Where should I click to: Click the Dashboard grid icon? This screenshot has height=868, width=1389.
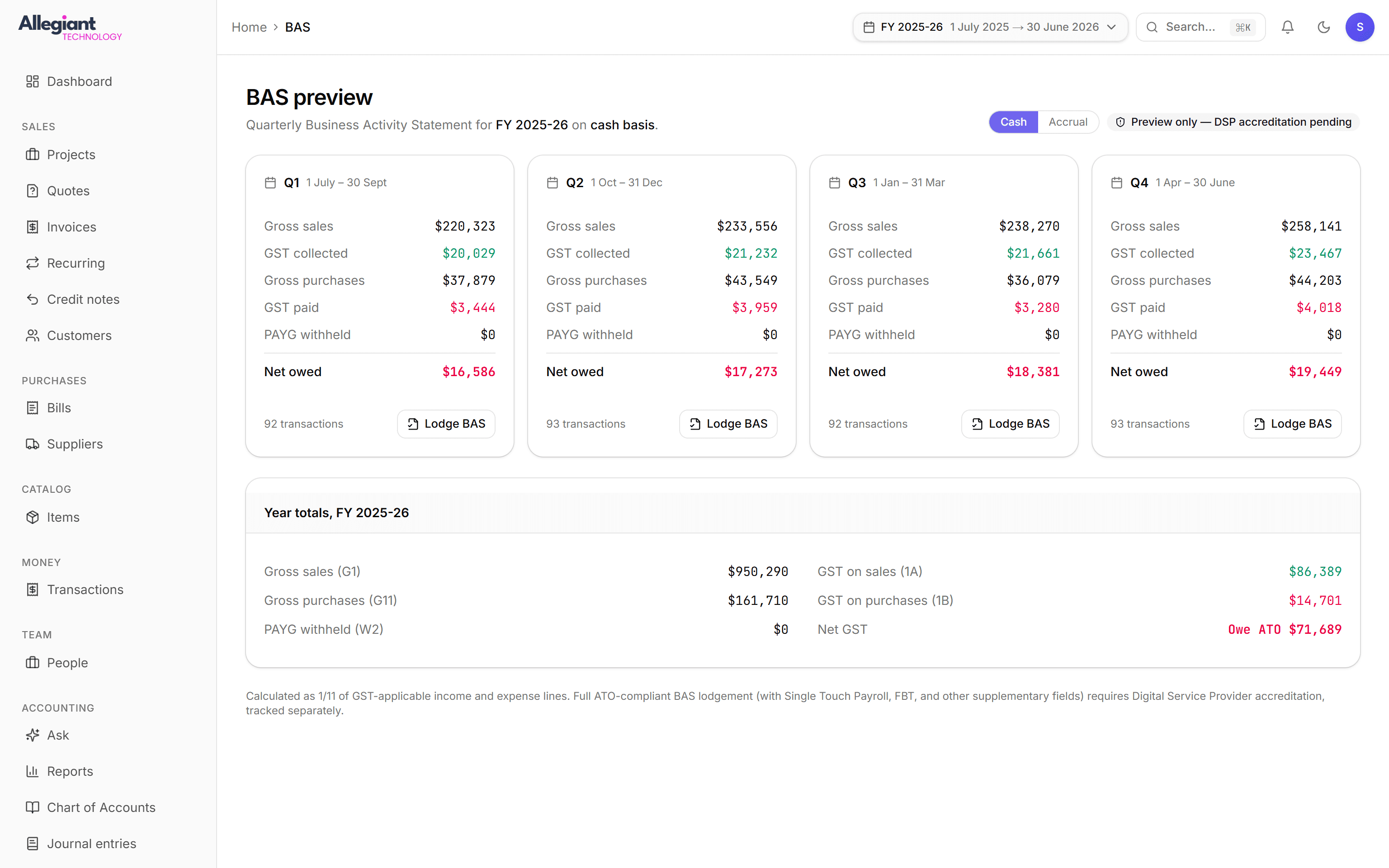point(32,81)
